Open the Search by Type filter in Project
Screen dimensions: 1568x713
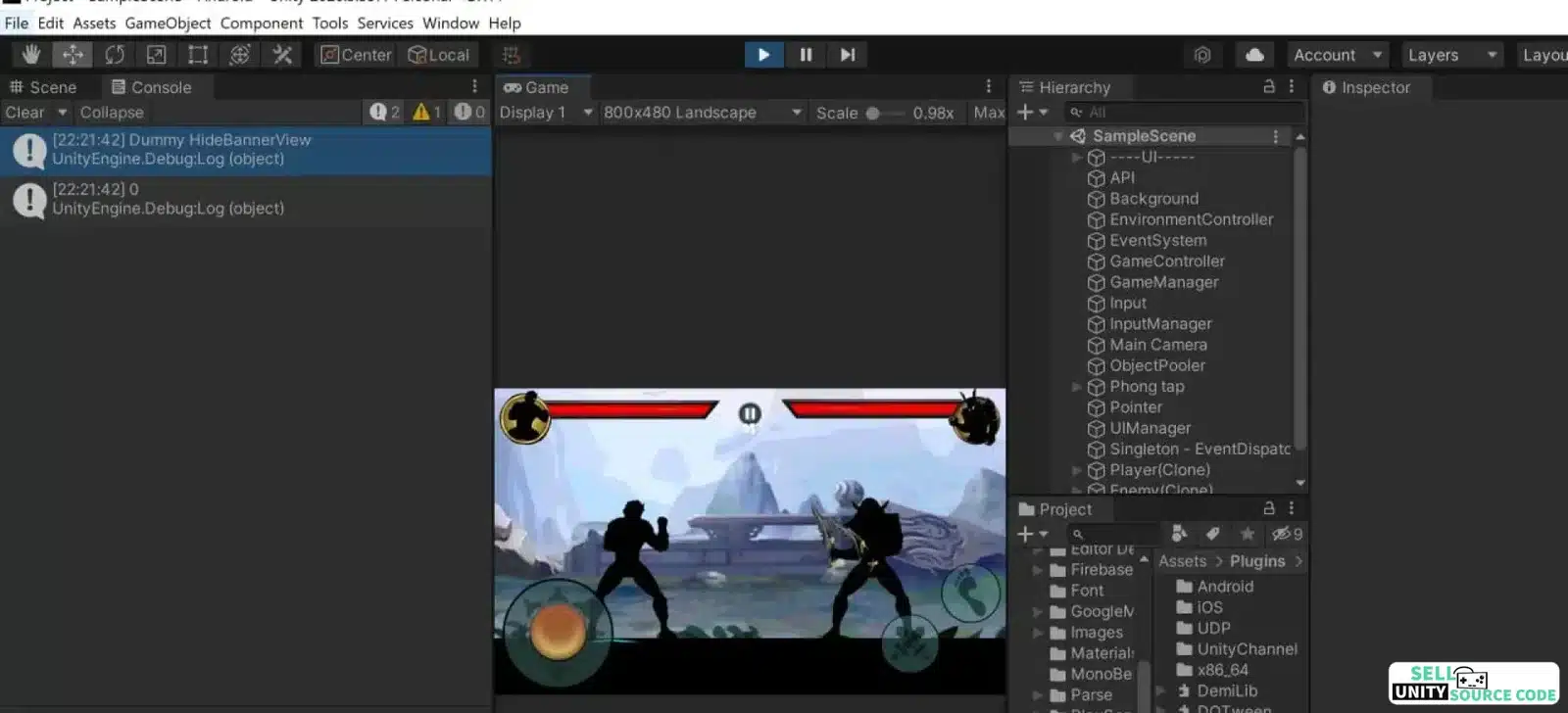(1180, 534)
